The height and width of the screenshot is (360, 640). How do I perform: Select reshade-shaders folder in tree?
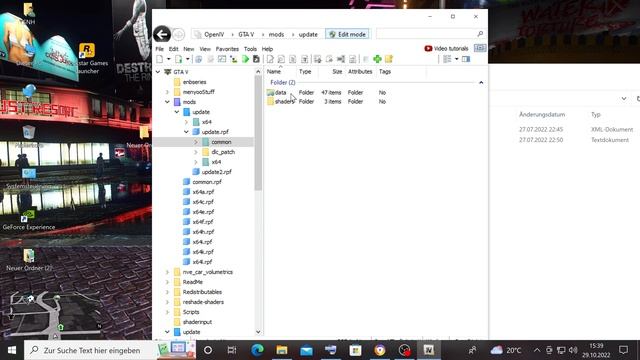pos(203,302)
